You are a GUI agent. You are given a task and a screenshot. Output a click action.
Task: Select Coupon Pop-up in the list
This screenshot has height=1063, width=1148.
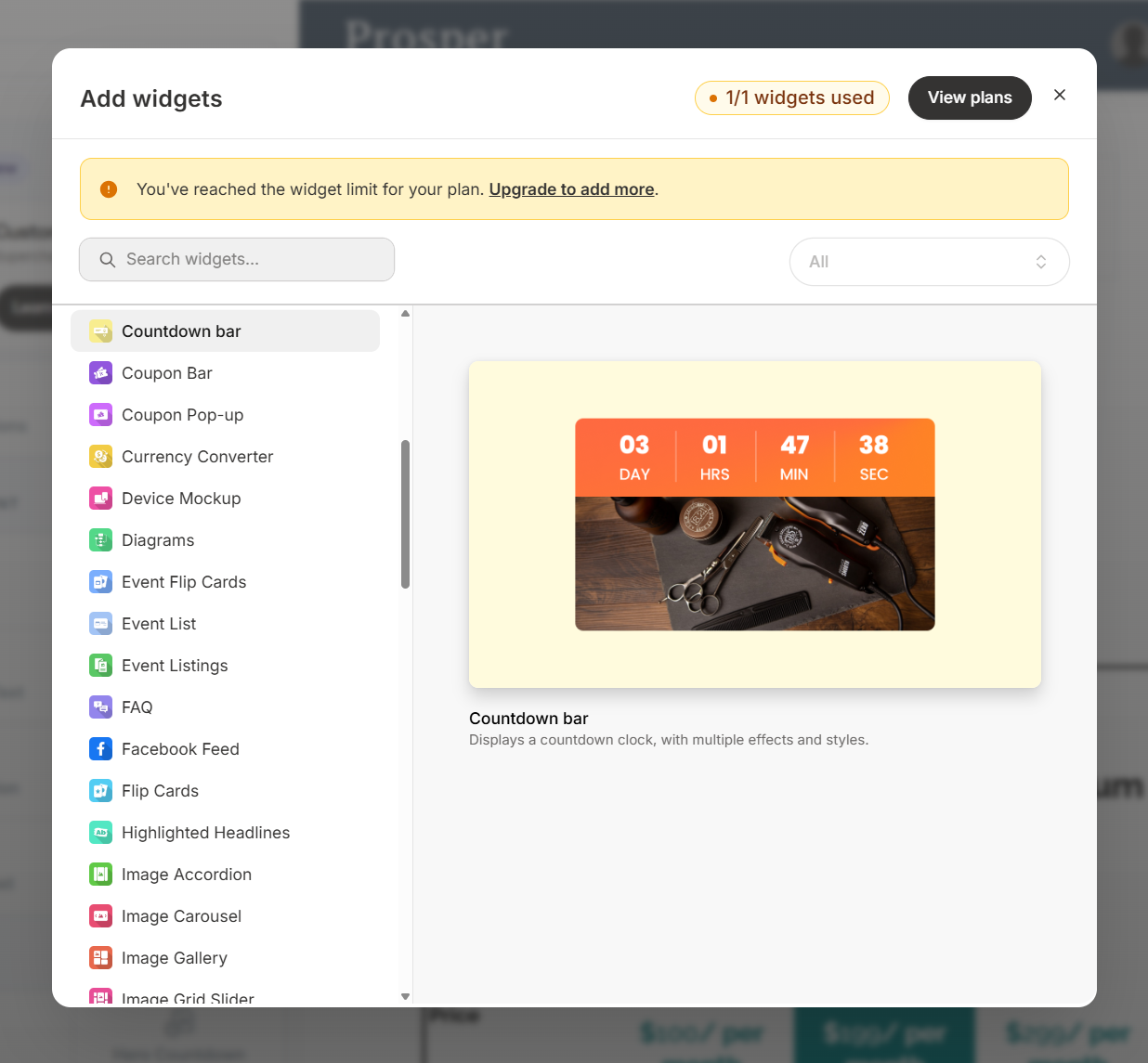[226, 415]
